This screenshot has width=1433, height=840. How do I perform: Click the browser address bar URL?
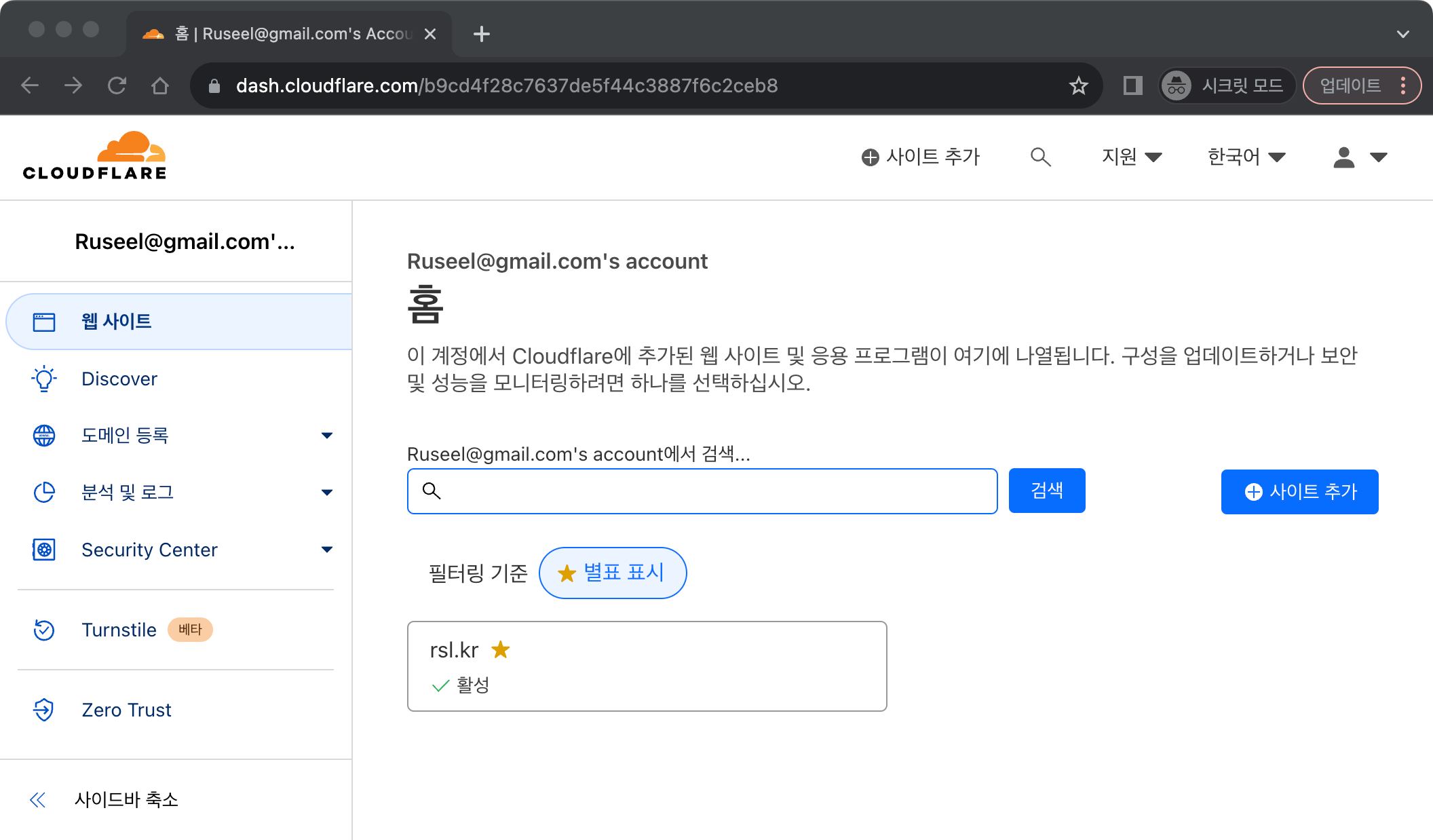point(507,85)
